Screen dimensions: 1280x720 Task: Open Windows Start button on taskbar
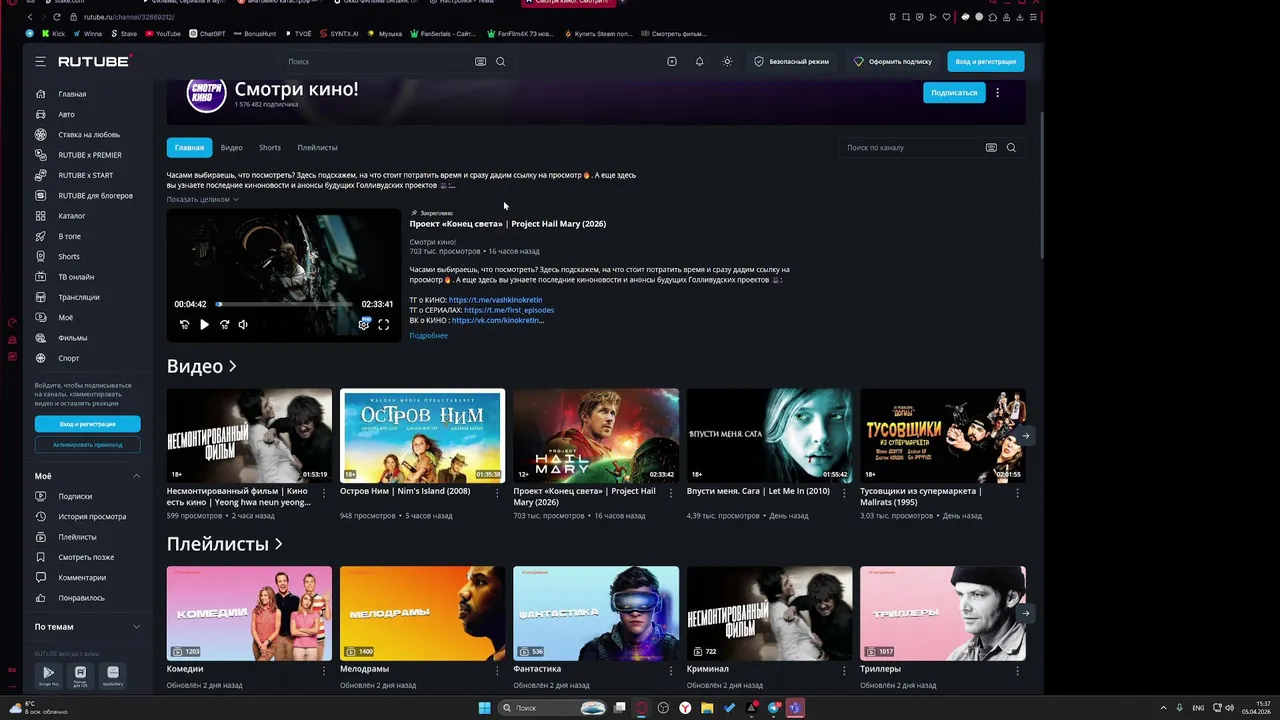click(x=484, y=708)
